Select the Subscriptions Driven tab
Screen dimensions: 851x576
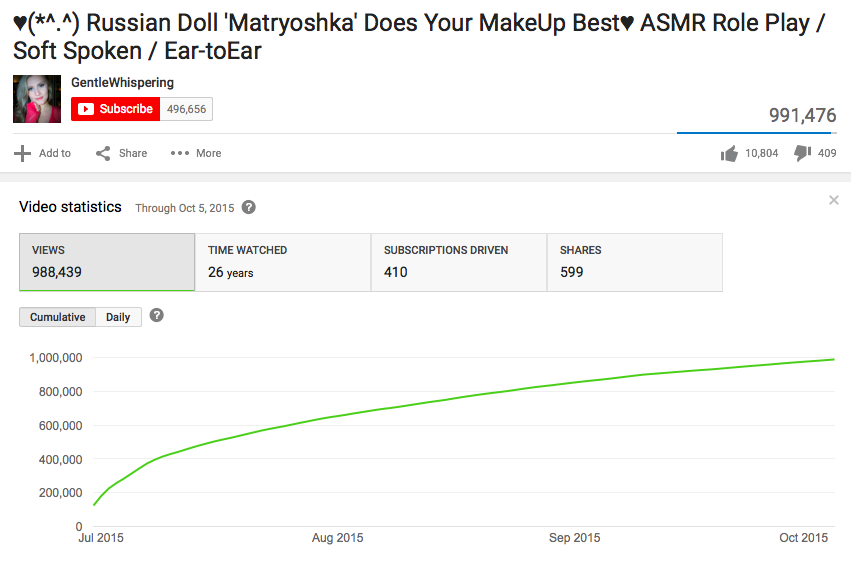(459, 262)
